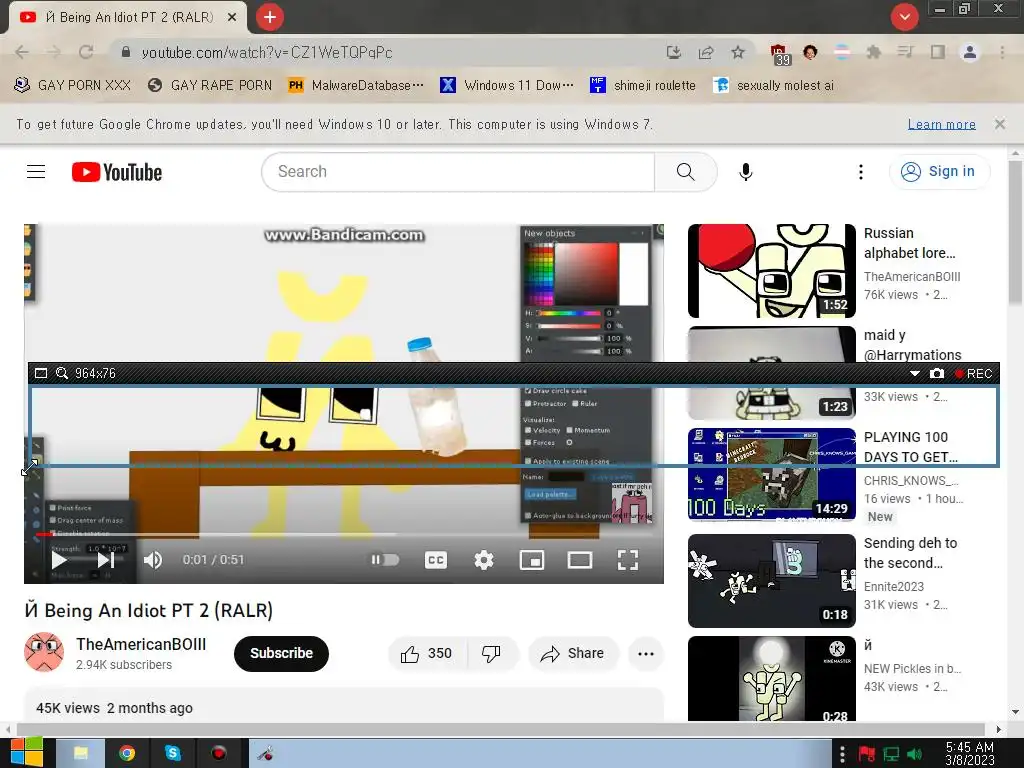
Task: Open File Explorer from taskbar
Action: coord(80,754)
